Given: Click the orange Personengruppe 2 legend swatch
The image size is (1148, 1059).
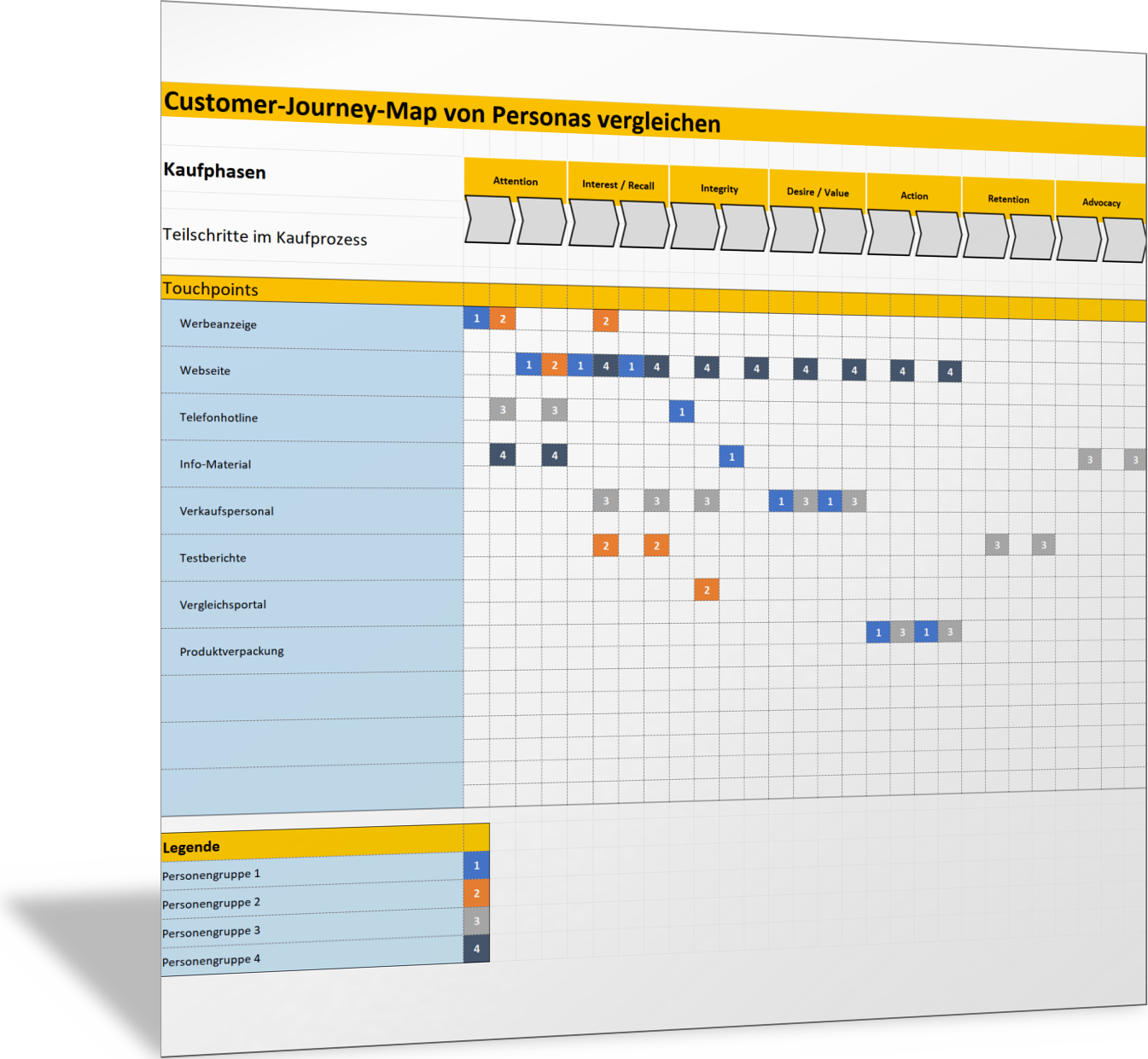Looking at the screenshot, I should (476, 893).
